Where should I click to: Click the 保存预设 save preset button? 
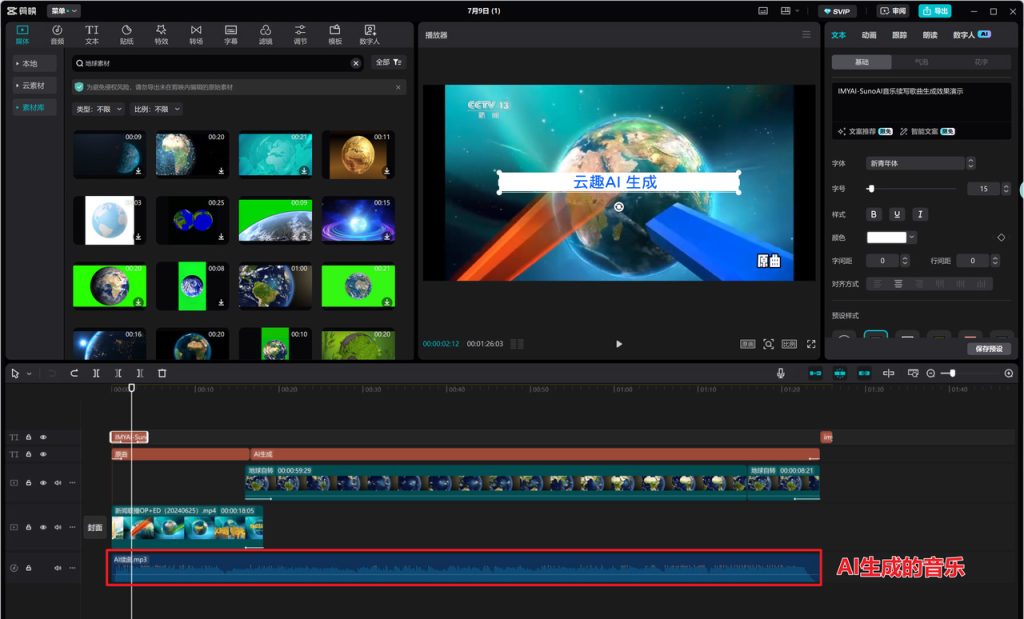[988, 349]
